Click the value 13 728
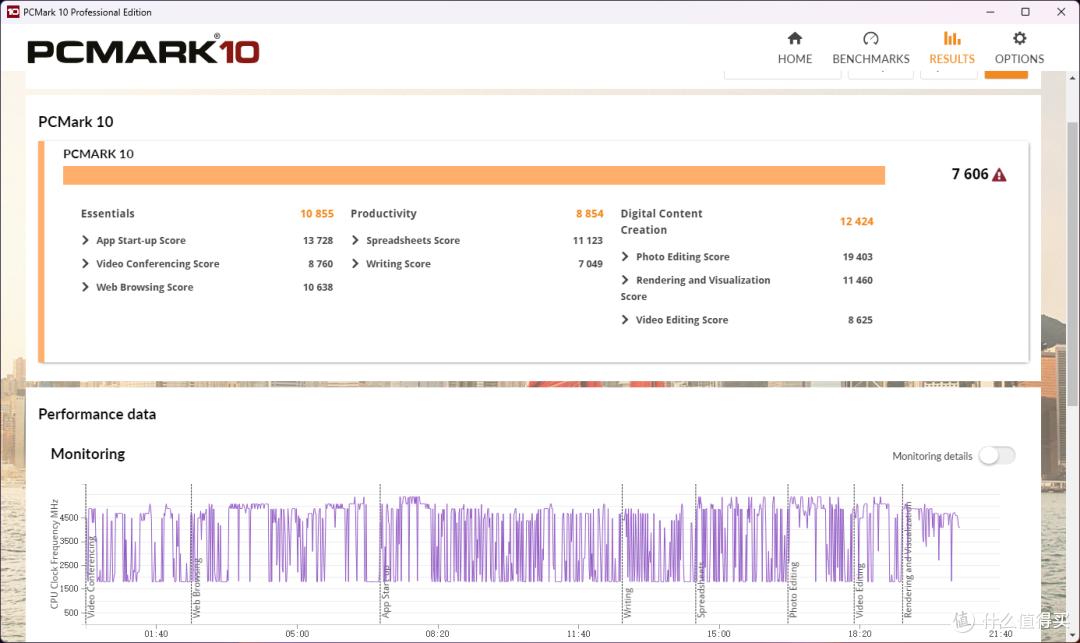 click(318, 240)
